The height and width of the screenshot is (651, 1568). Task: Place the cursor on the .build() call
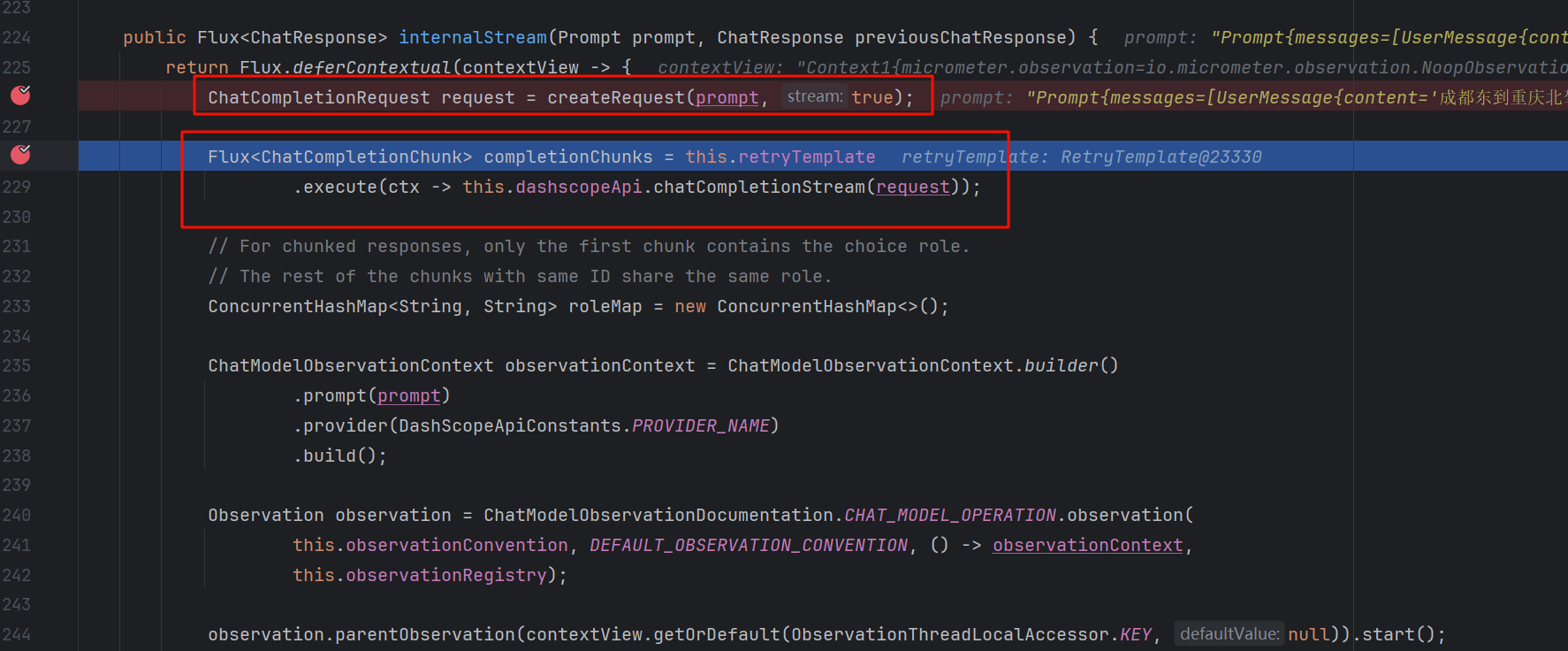pos(340,456)
